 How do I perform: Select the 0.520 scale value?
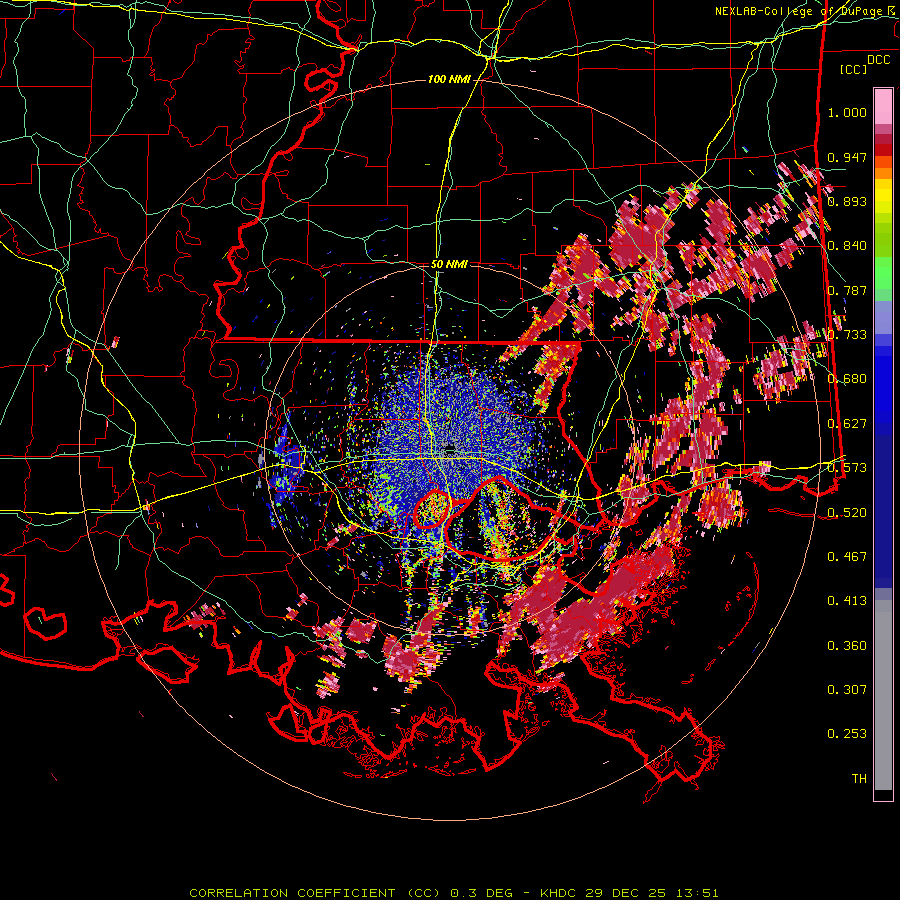click(x=847, y=512)
